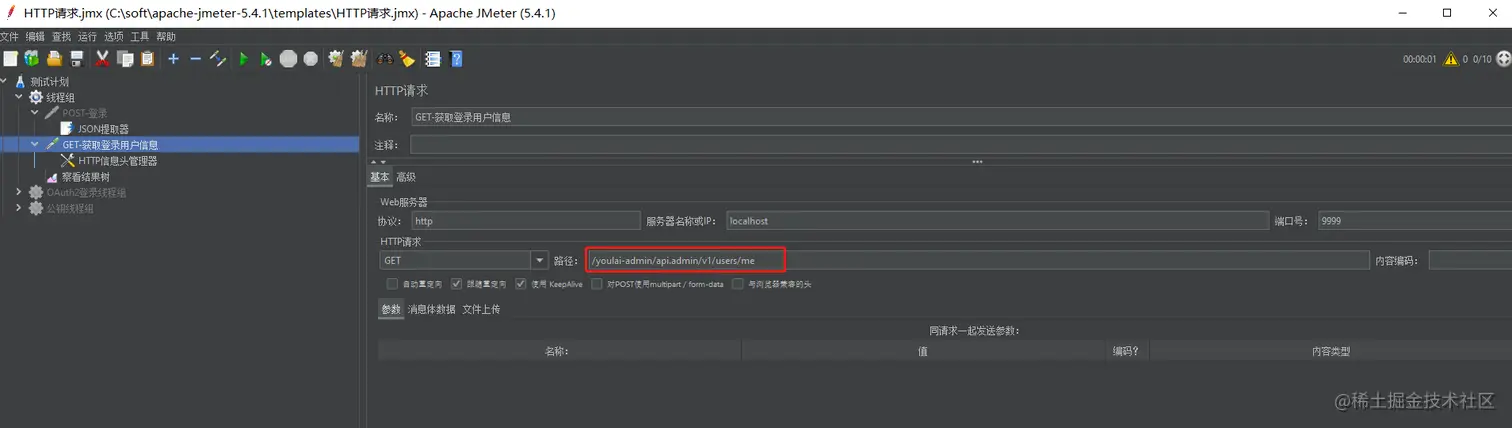Click the Cut scissors icon
The image size is (1512, 428).
(x=102, y=59)
